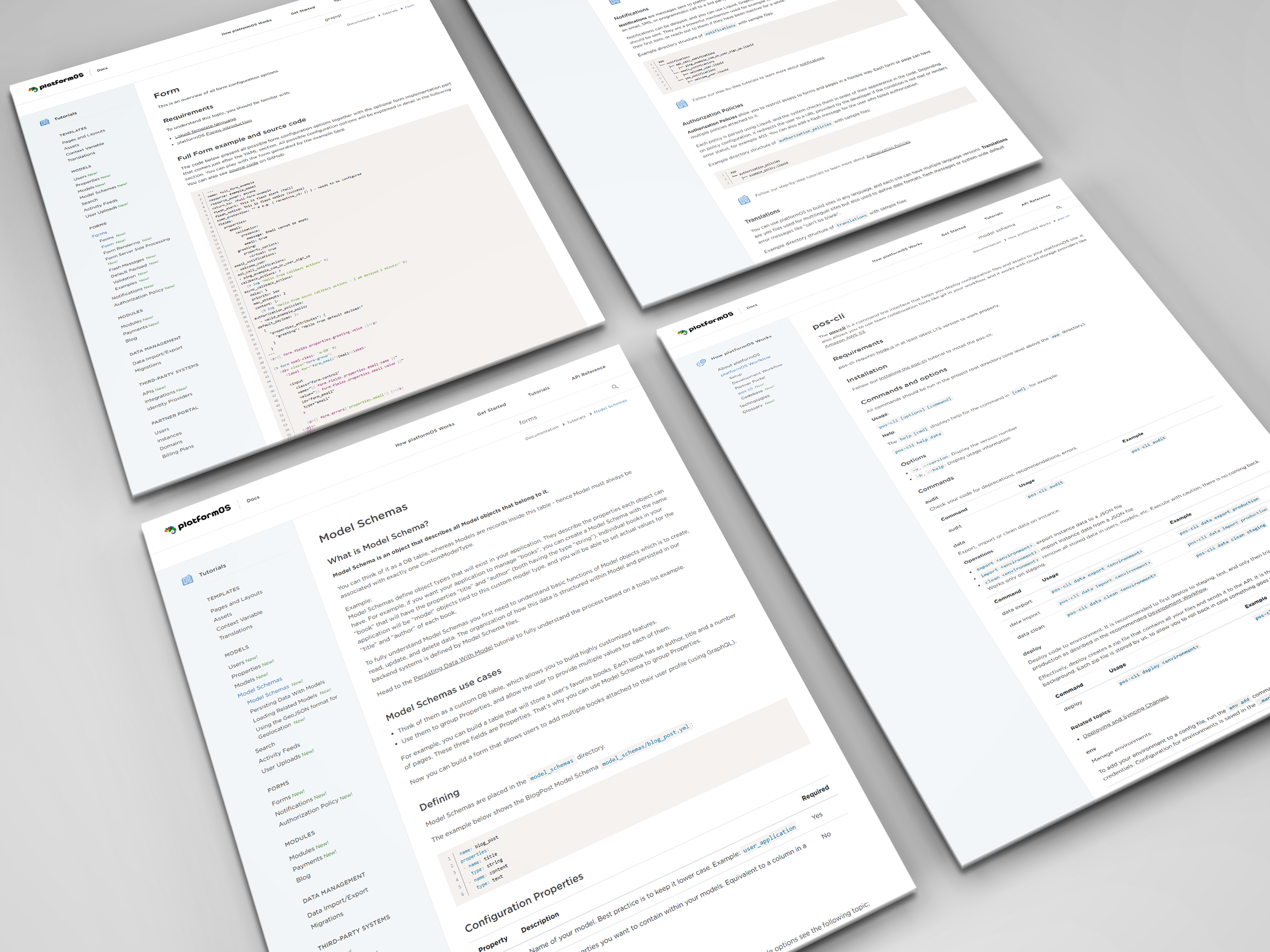This screenshot has width=1270, height=952.
Task: Open the Deploying and Syncing Changes related topic
Action: pos(1125,717)
